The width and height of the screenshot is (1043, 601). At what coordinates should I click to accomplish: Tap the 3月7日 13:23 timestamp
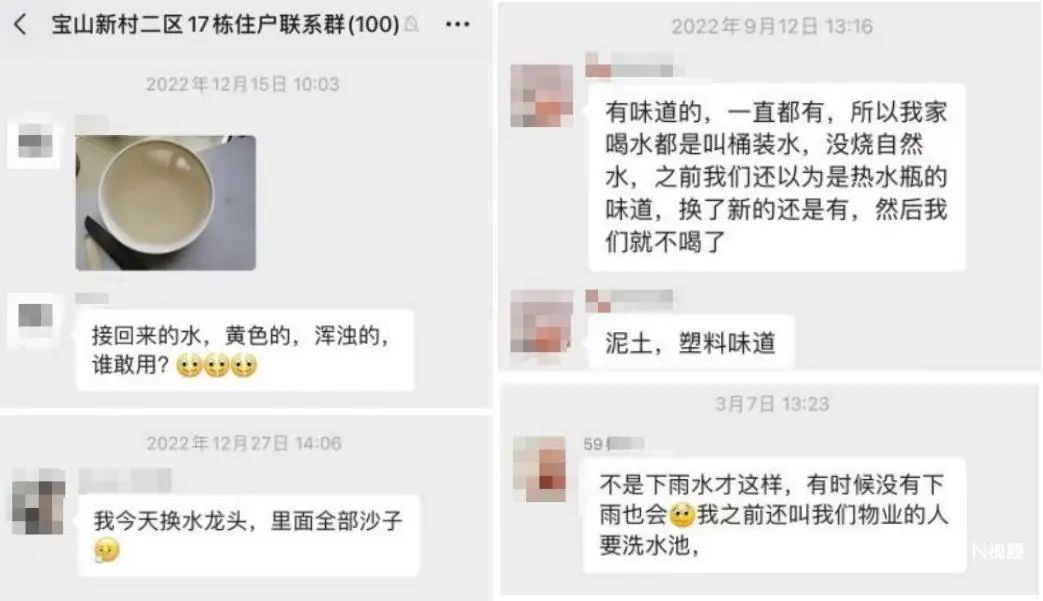click(772, 404)
